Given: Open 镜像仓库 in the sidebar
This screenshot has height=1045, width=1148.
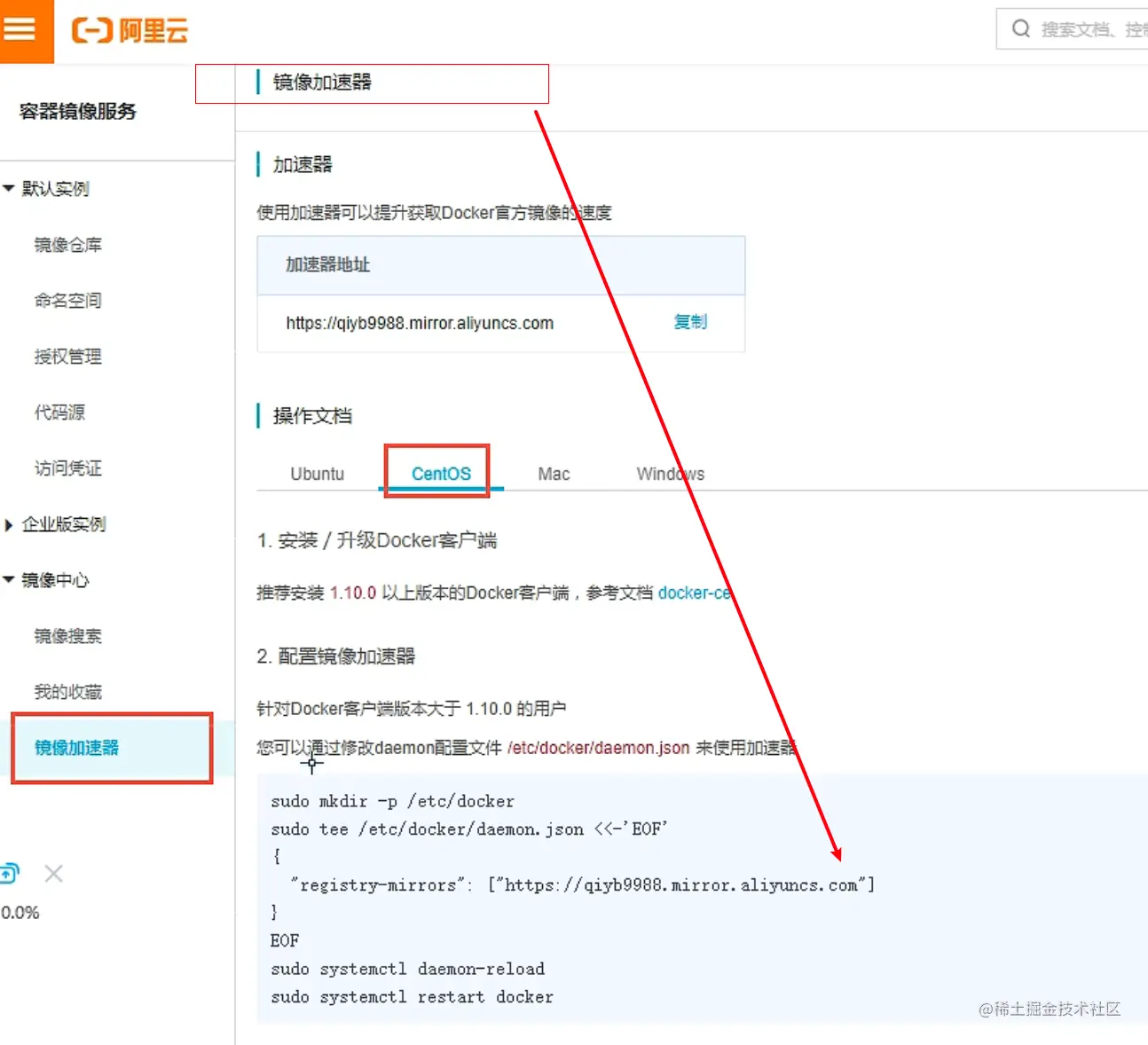Looking at the screenshot, I should click(68, 245).
